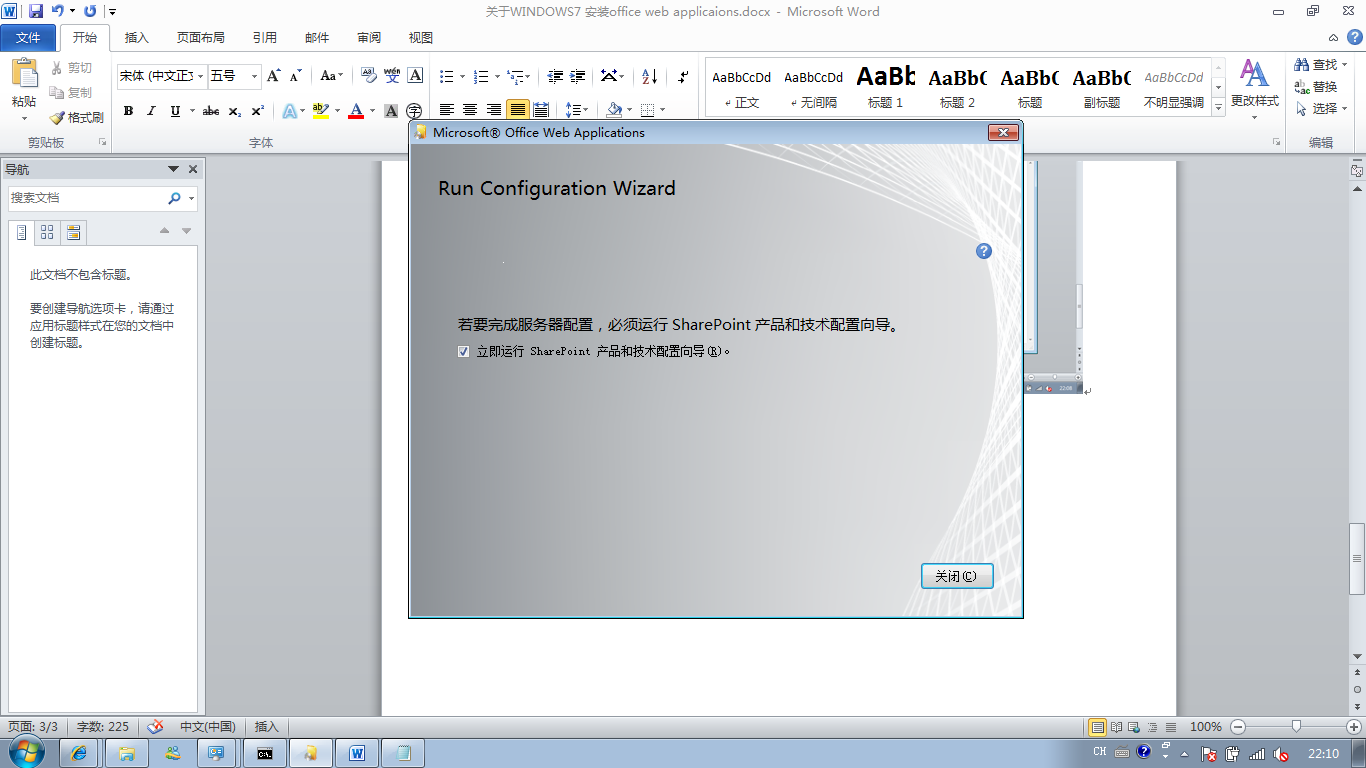This screenshot has width=1366, height=768.
Task: Open the font size dropdown (五号)
Action: (x=255, y=76)
